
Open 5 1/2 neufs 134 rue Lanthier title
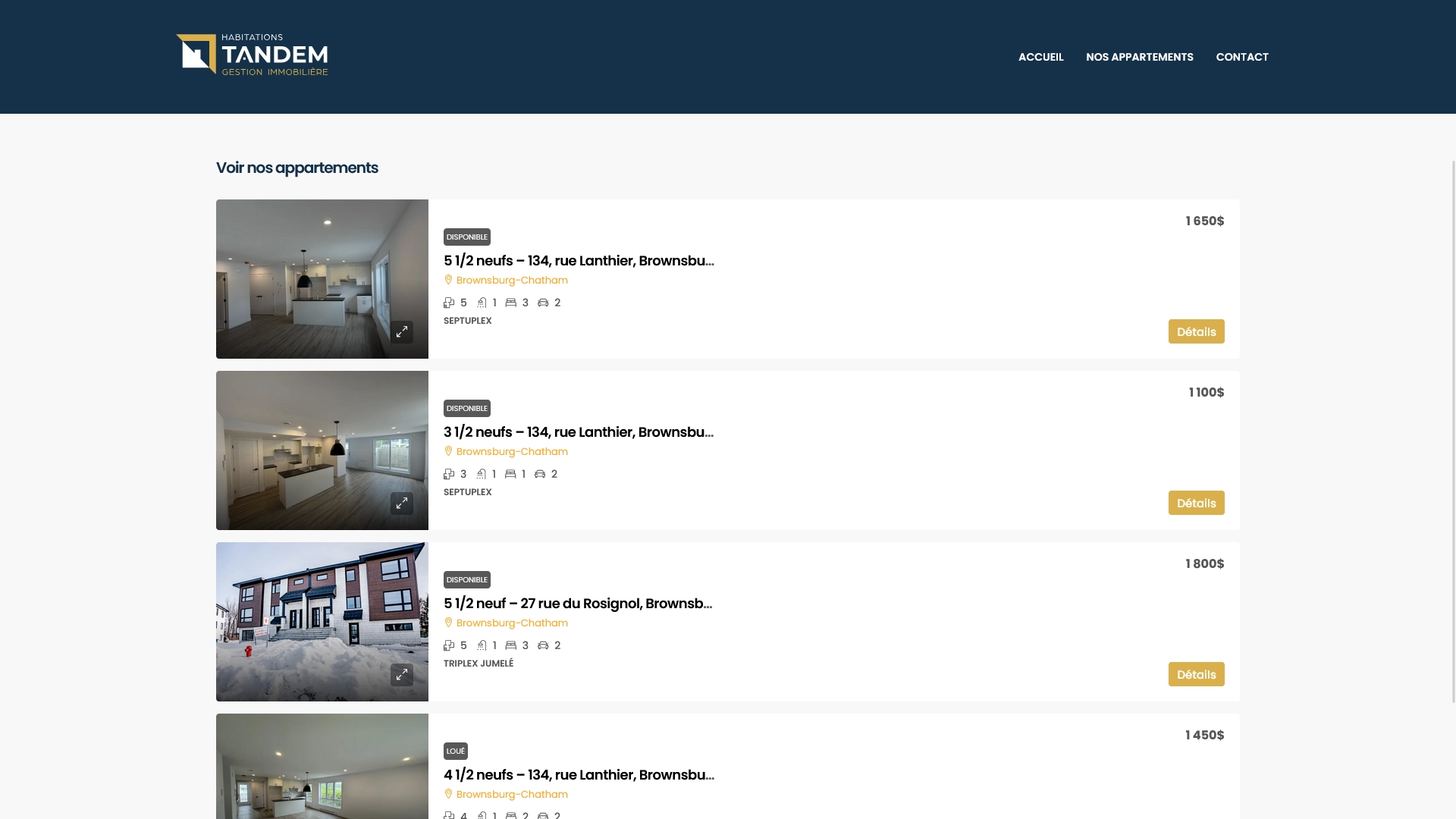[579, 261]
